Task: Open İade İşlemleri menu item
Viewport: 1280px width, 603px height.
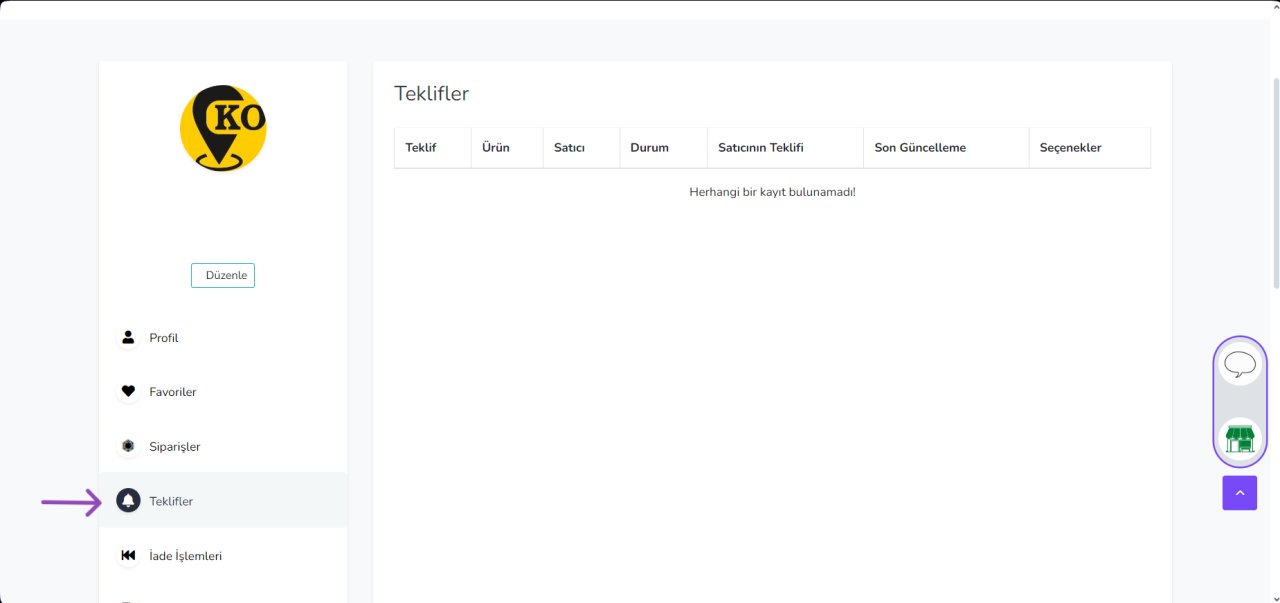Action: [223, 555]
